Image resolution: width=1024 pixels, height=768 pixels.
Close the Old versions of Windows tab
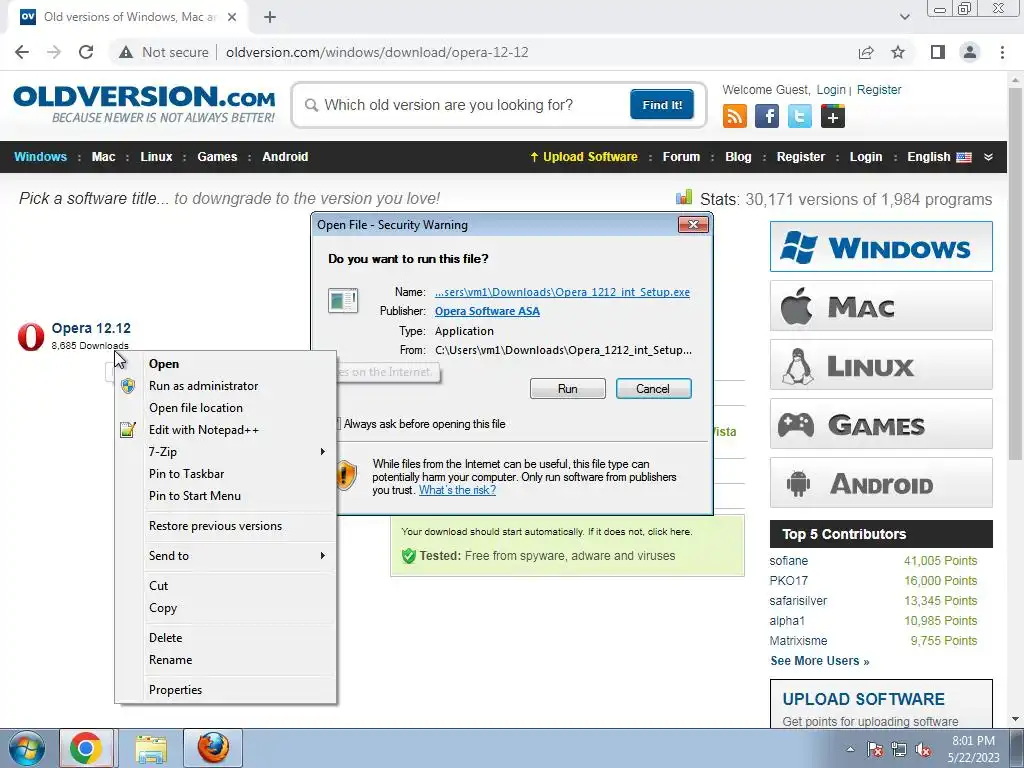click(232, 17)
